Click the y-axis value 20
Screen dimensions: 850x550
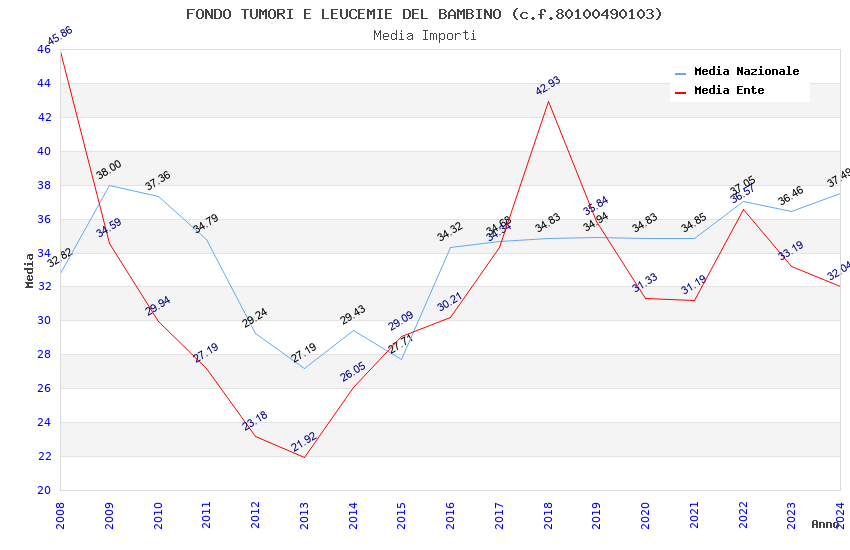(44, 490)
